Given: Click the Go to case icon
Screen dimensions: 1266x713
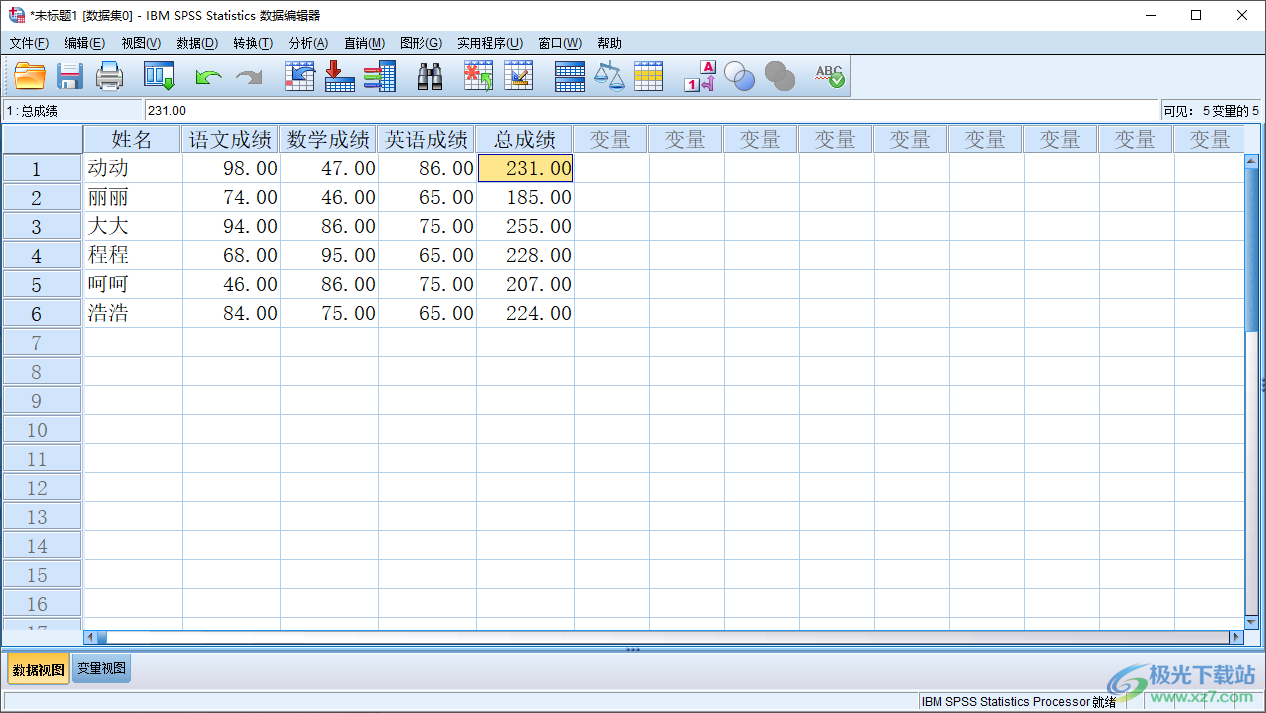Looking at the screenshot, I should 300,76.
